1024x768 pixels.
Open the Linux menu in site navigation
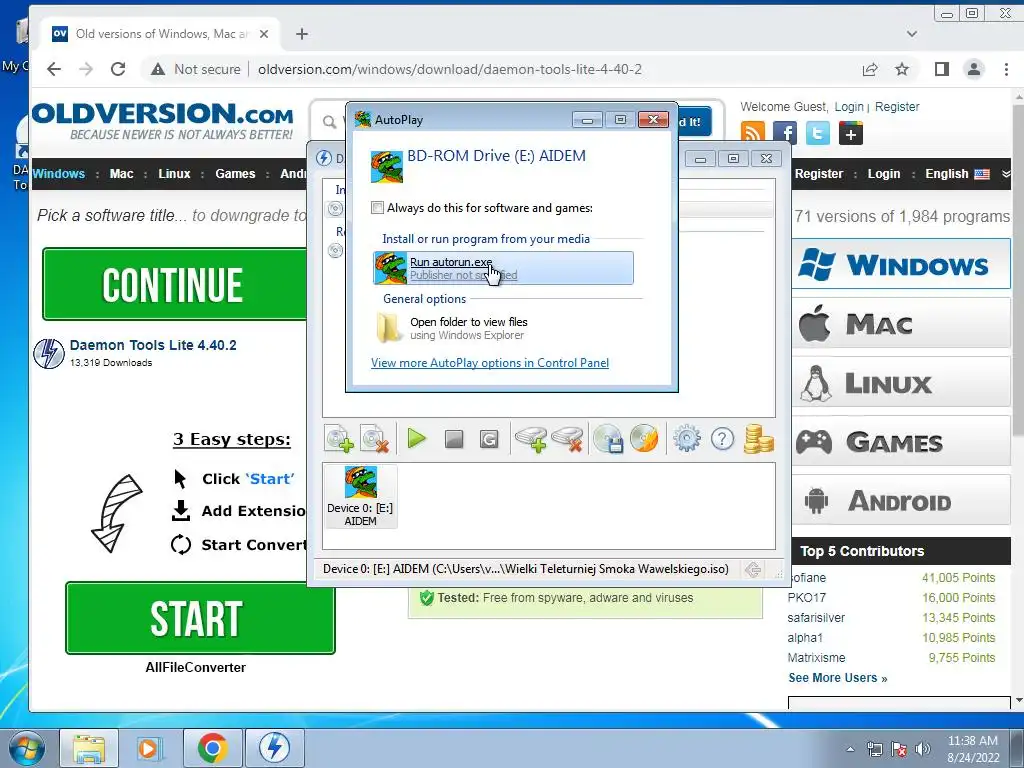(174, 174)
